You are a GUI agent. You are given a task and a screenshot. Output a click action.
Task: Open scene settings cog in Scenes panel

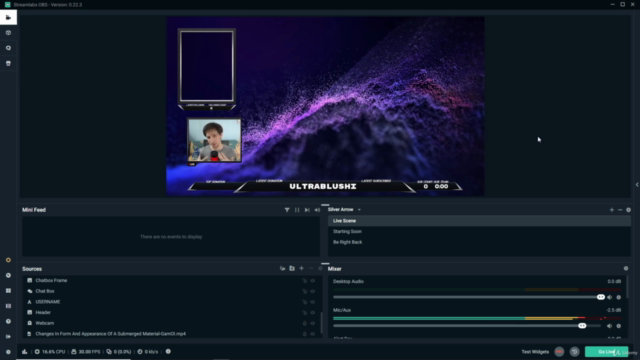(629, 210)
